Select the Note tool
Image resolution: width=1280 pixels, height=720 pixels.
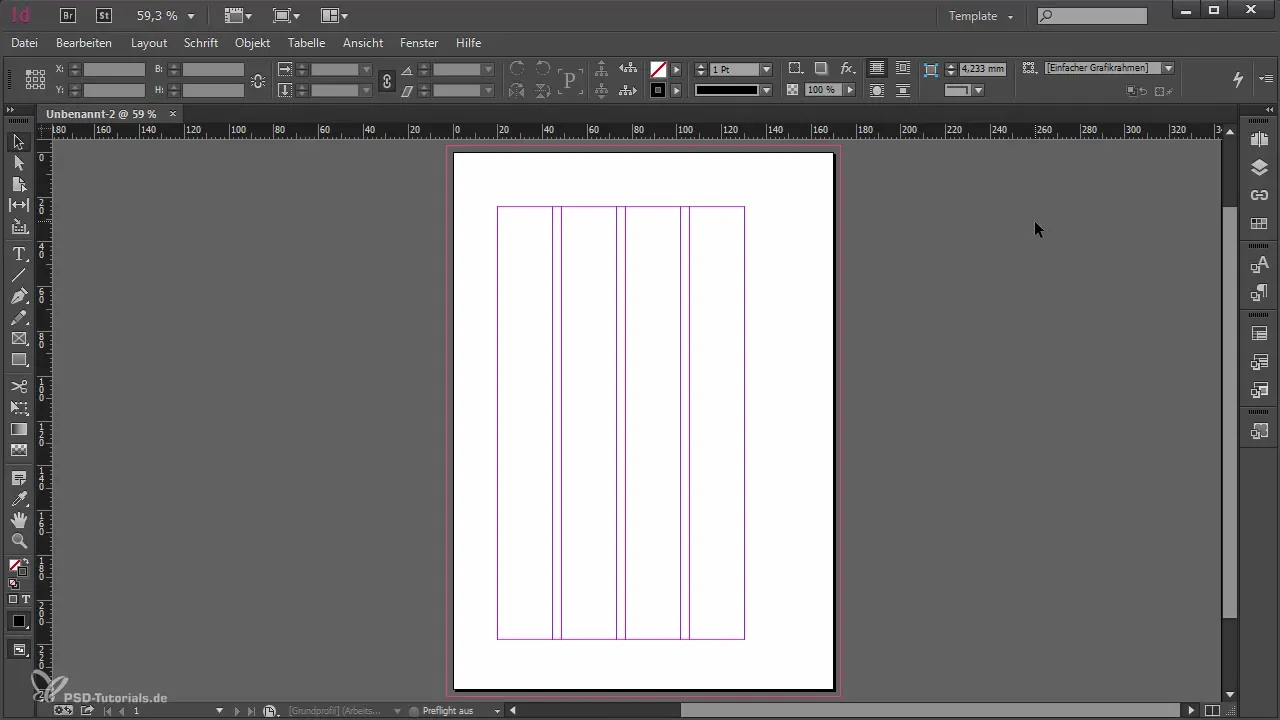(x=19, y=478)
